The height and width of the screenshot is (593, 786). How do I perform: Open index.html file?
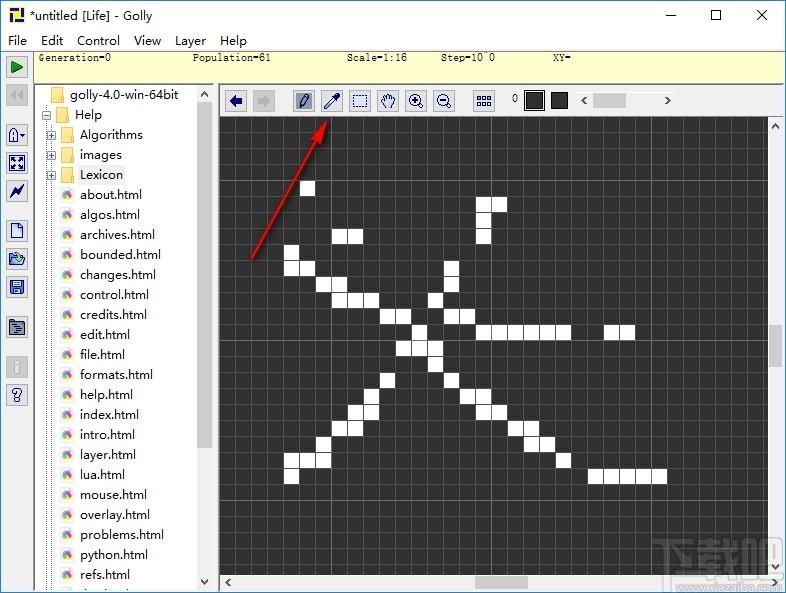click(x=109, y=415)
